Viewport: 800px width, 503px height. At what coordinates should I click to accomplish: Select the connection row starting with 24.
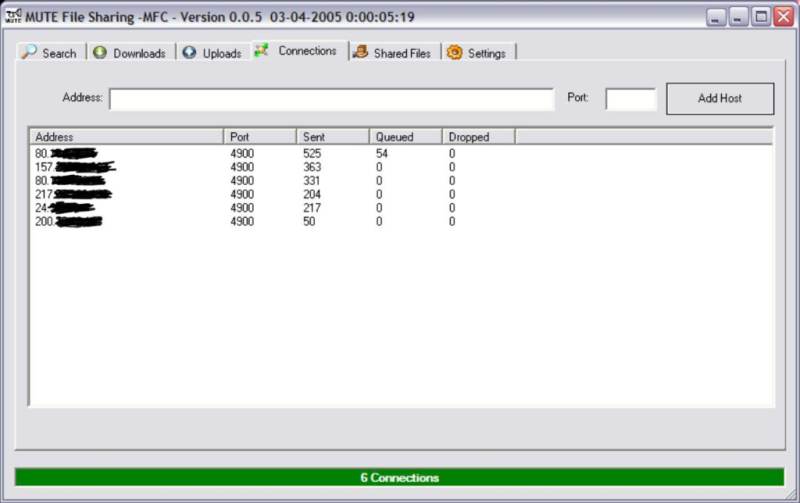(x=401, y=208)
